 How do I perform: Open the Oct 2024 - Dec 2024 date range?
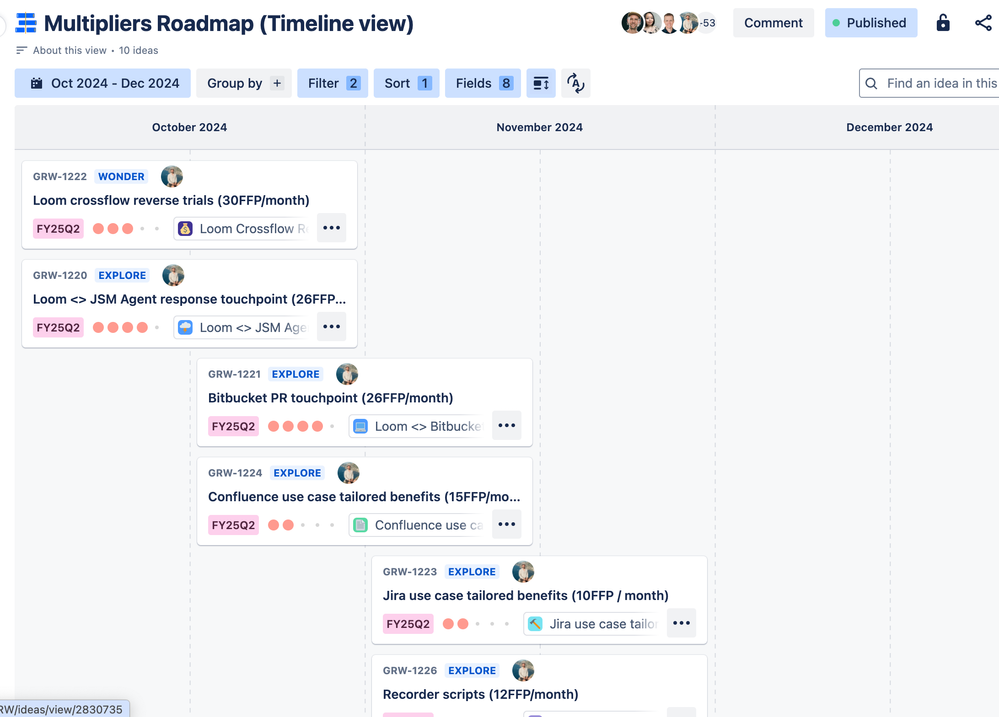point(103,83)
